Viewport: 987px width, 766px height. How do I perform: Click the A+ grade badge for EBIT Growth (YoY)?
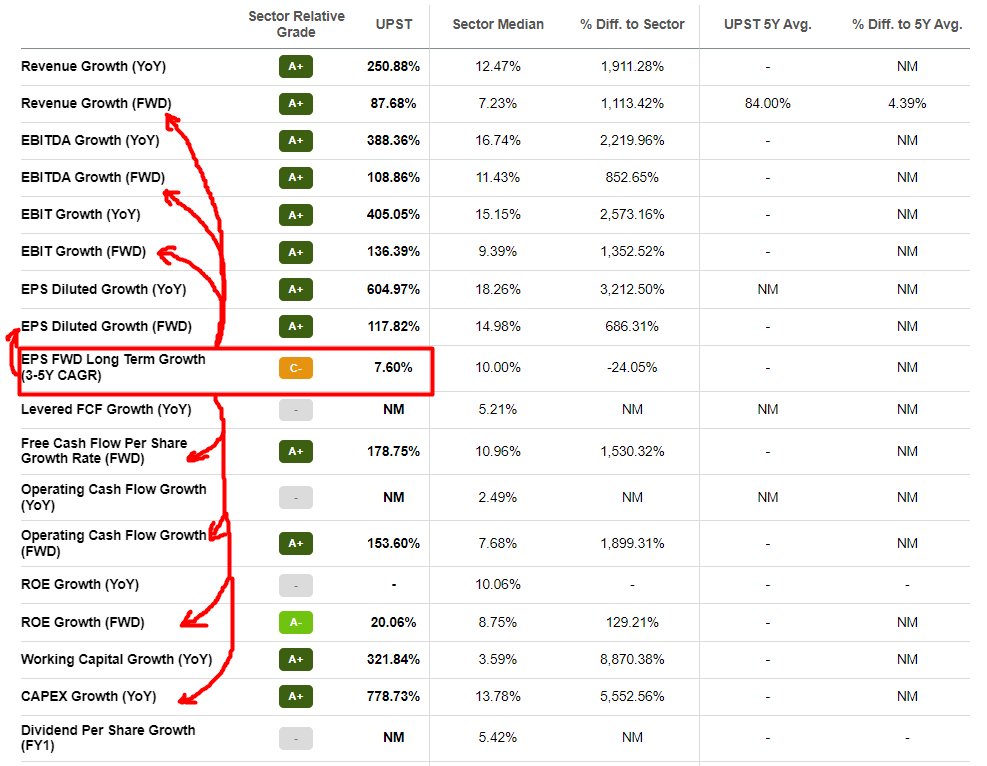(296, 215)
